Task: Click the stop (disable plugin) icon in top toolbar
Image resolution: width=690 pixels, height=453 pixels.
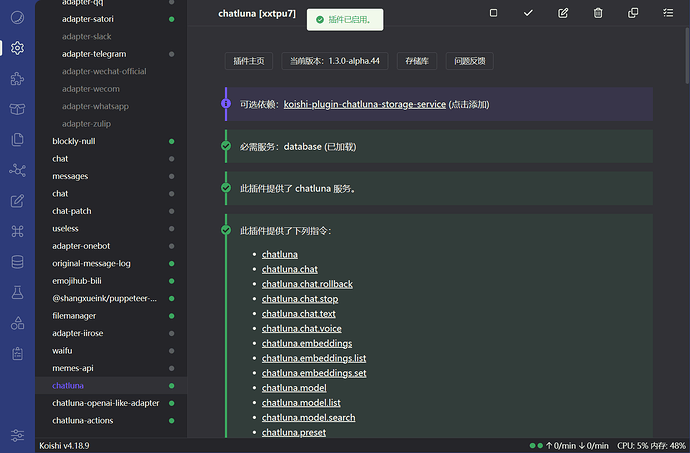Action: pyautogui.click(x=493, y=13)
